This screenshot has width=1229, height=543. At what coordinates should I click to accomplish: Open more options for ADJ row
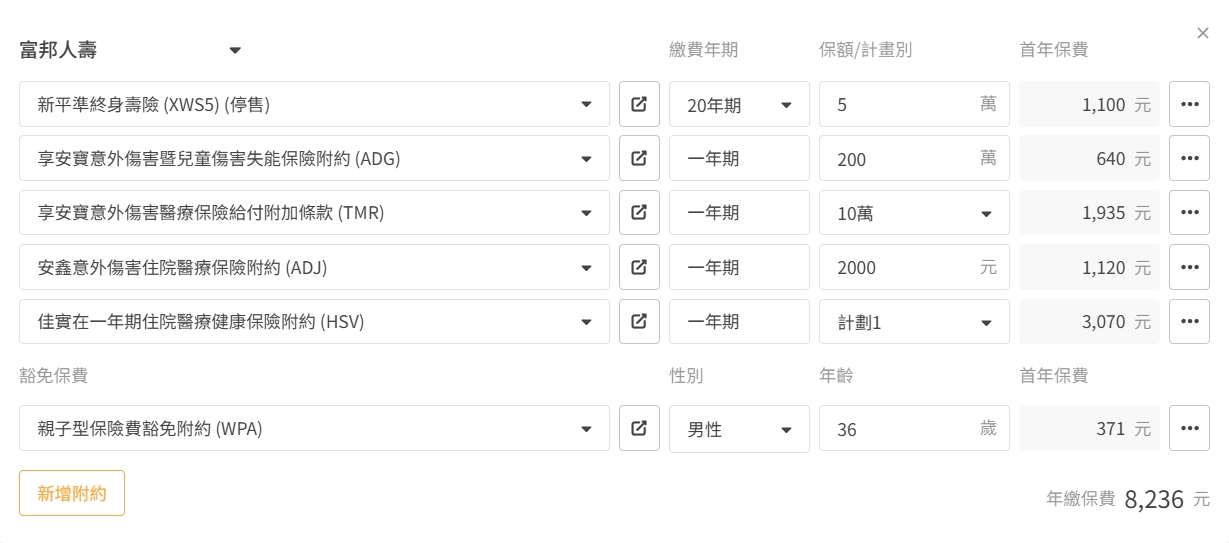pyautogui.click(x=1189, y=267)
